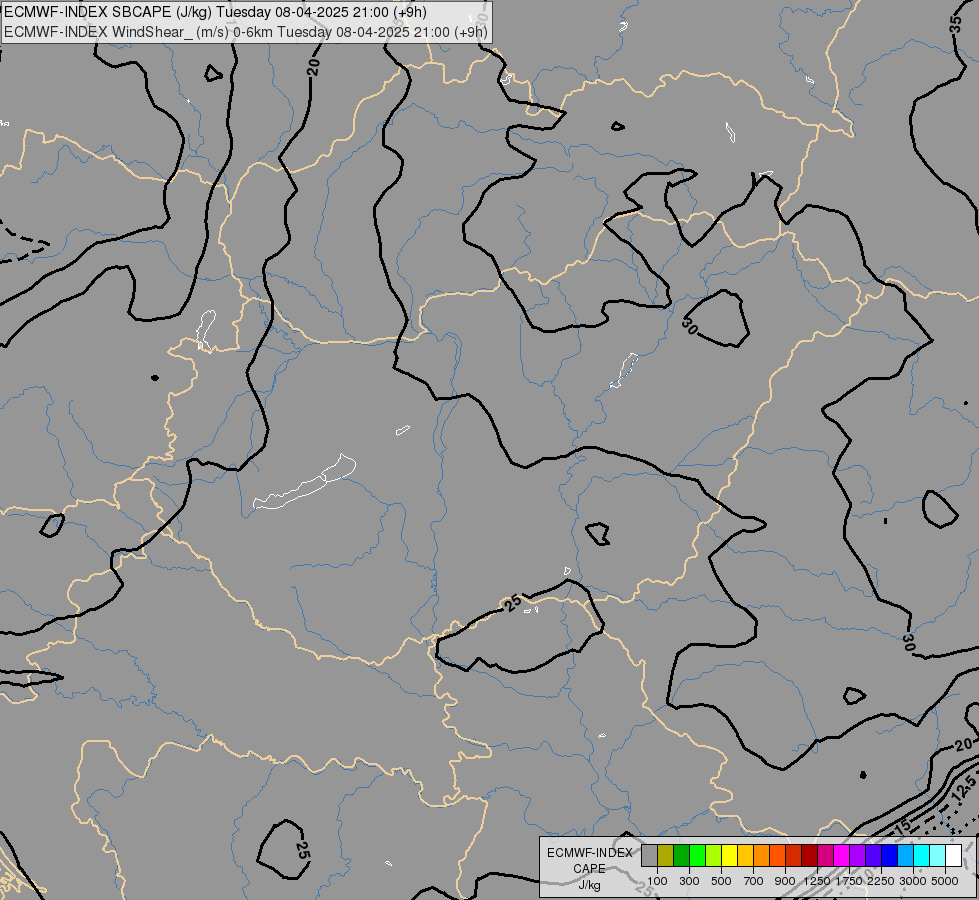Image resolution: width=979 pixels, height=900 pixels.
Task: Select the orange swatch above 700
Action: point(762,856)
